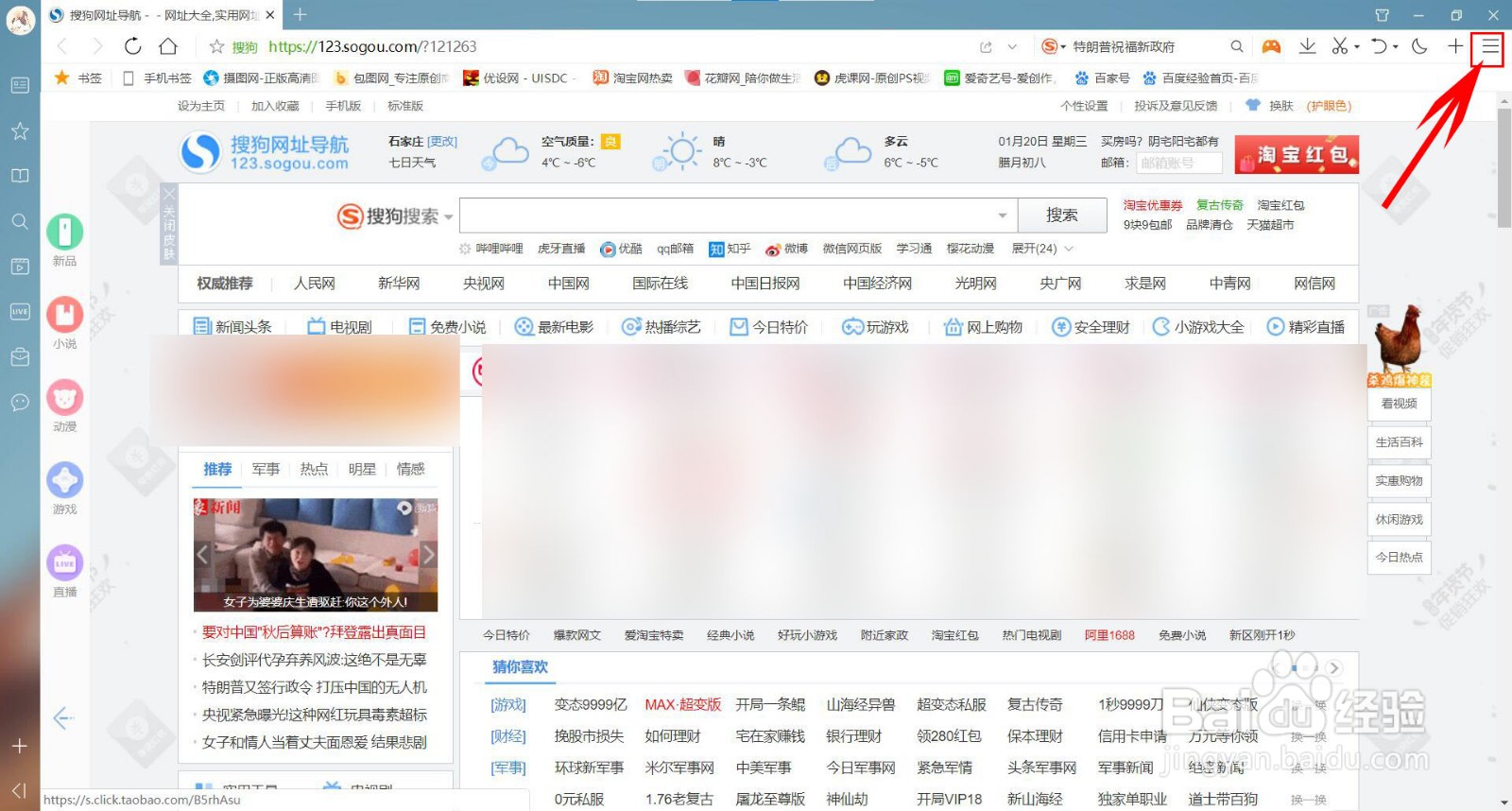Bookmark this page with star icon
1512x811 pixels.
[x=216, y=46]
